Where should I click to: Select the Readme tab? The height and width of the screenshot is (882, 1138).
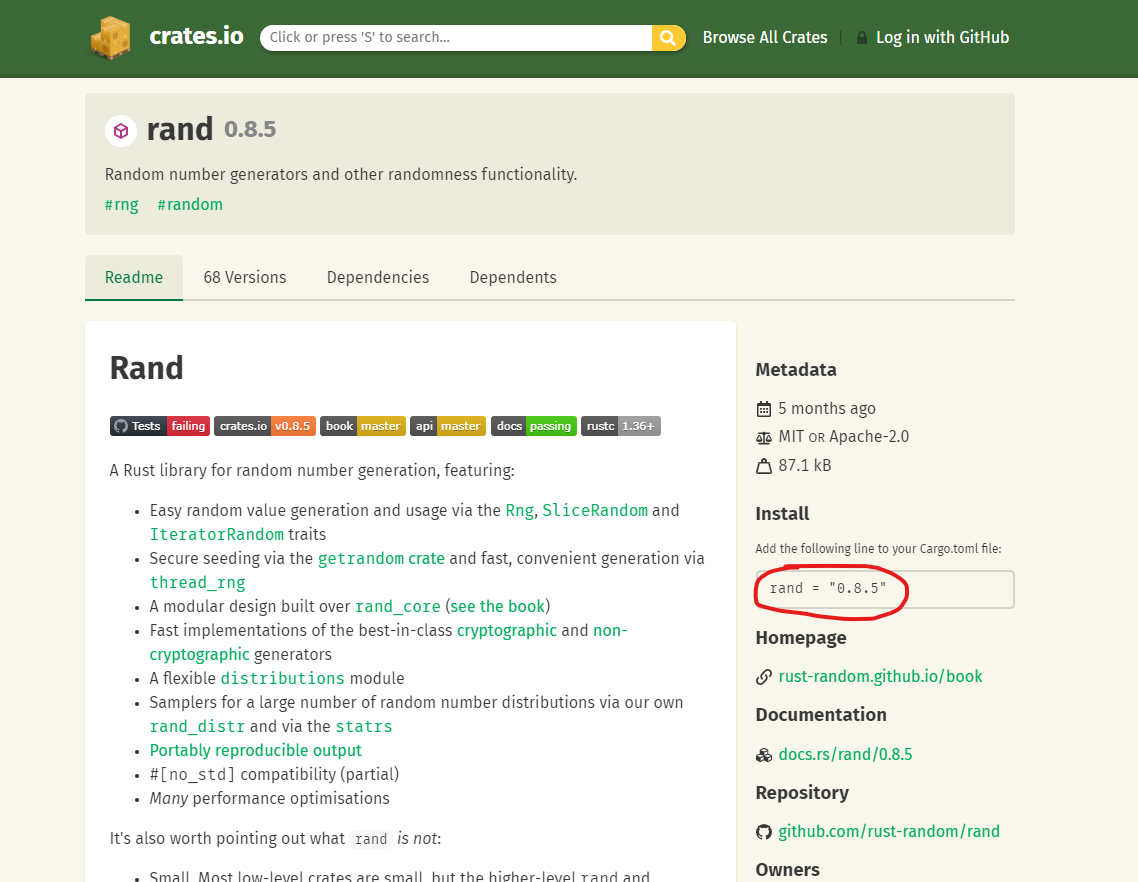134,277
